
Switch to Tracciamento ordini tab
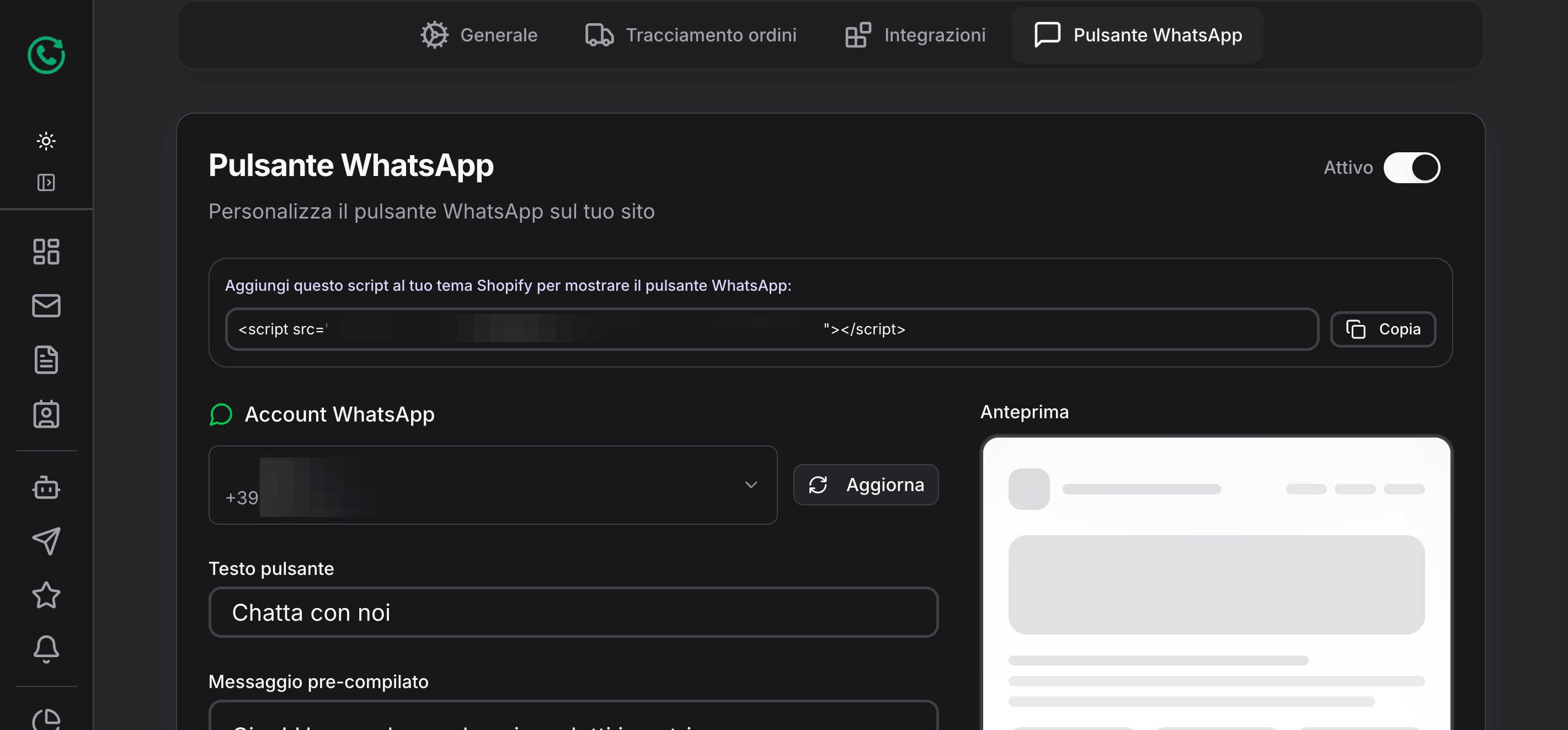(x=691, y=35)
